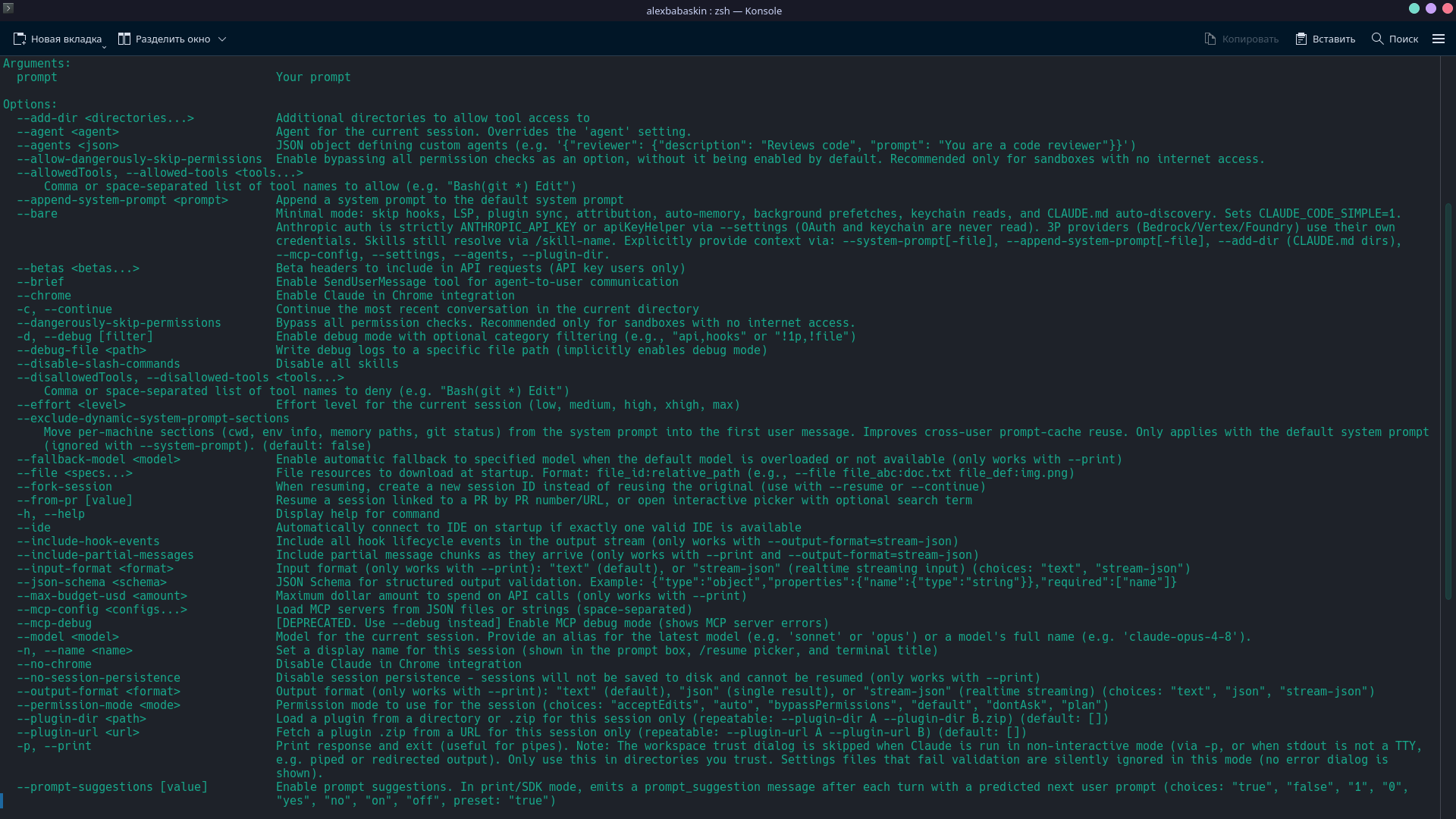The image size is (1456, 819).
Task: Click the Копировать copy button
Action: click(x=1241, y=39)
